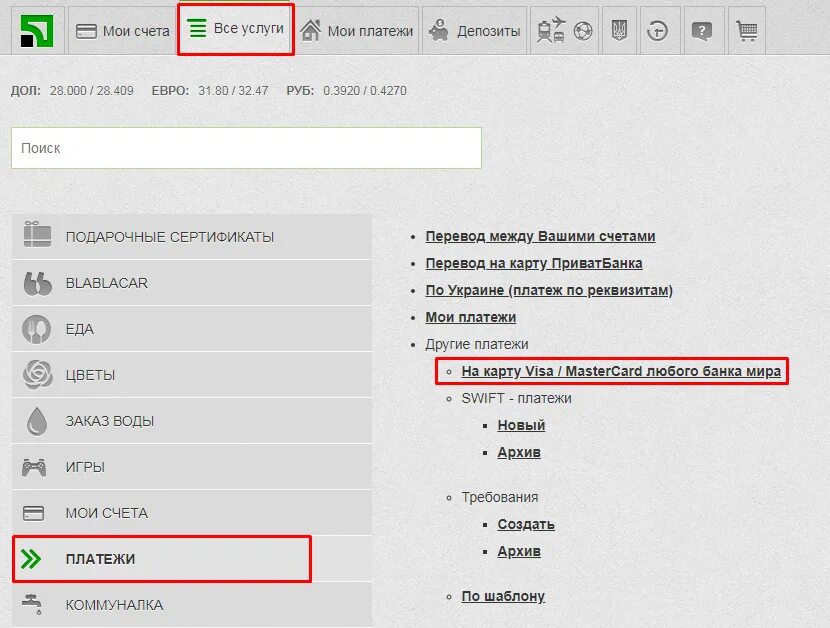This screenshot has height=628, width=830.
Task: Open the Мои счета tab
Action: click(x=122, y=31)
